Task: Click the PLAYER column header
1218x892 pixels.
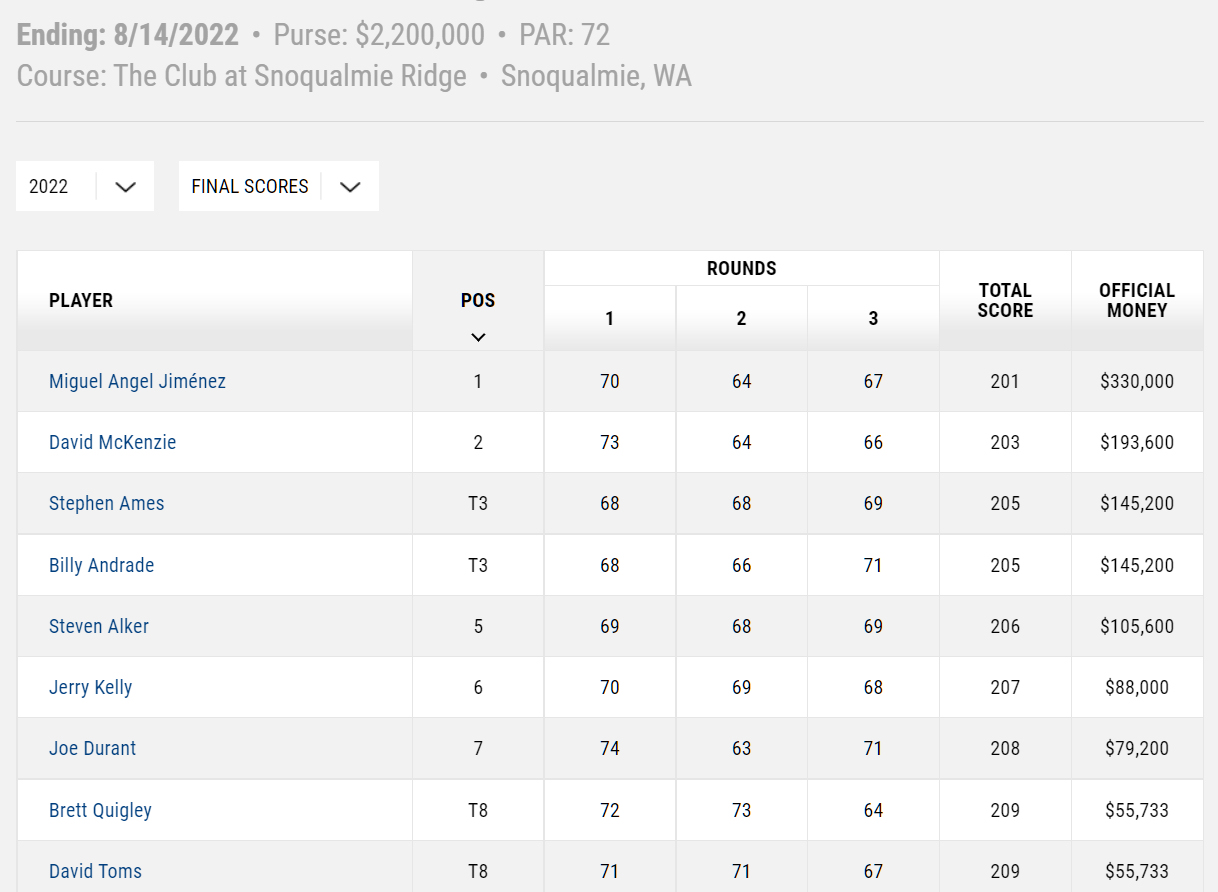Action: click(81, 300)
